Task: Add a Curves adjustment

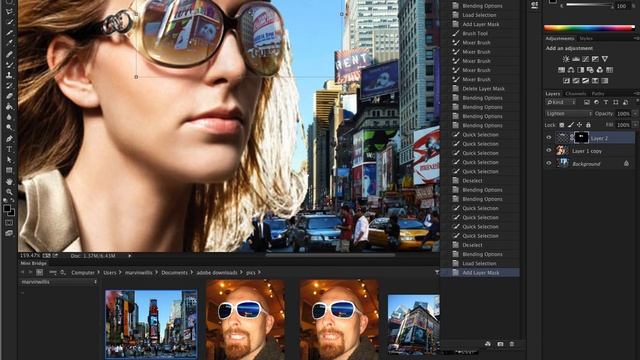Action: 585,59
